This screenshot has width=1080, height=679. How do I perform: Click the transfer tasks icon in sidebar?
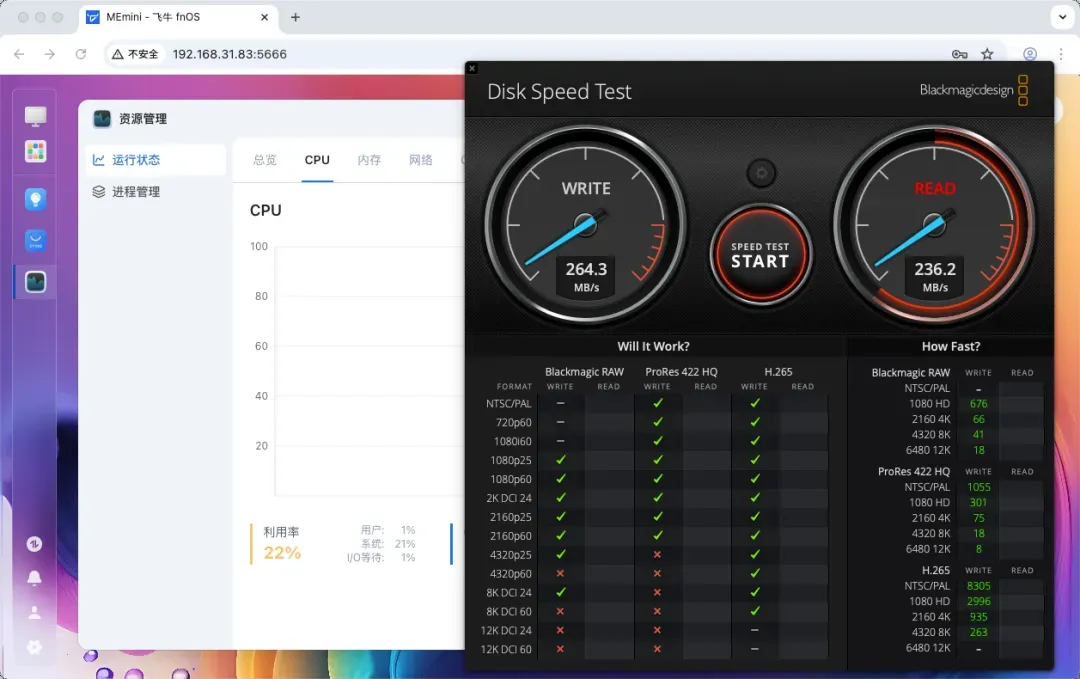(35, 544)
